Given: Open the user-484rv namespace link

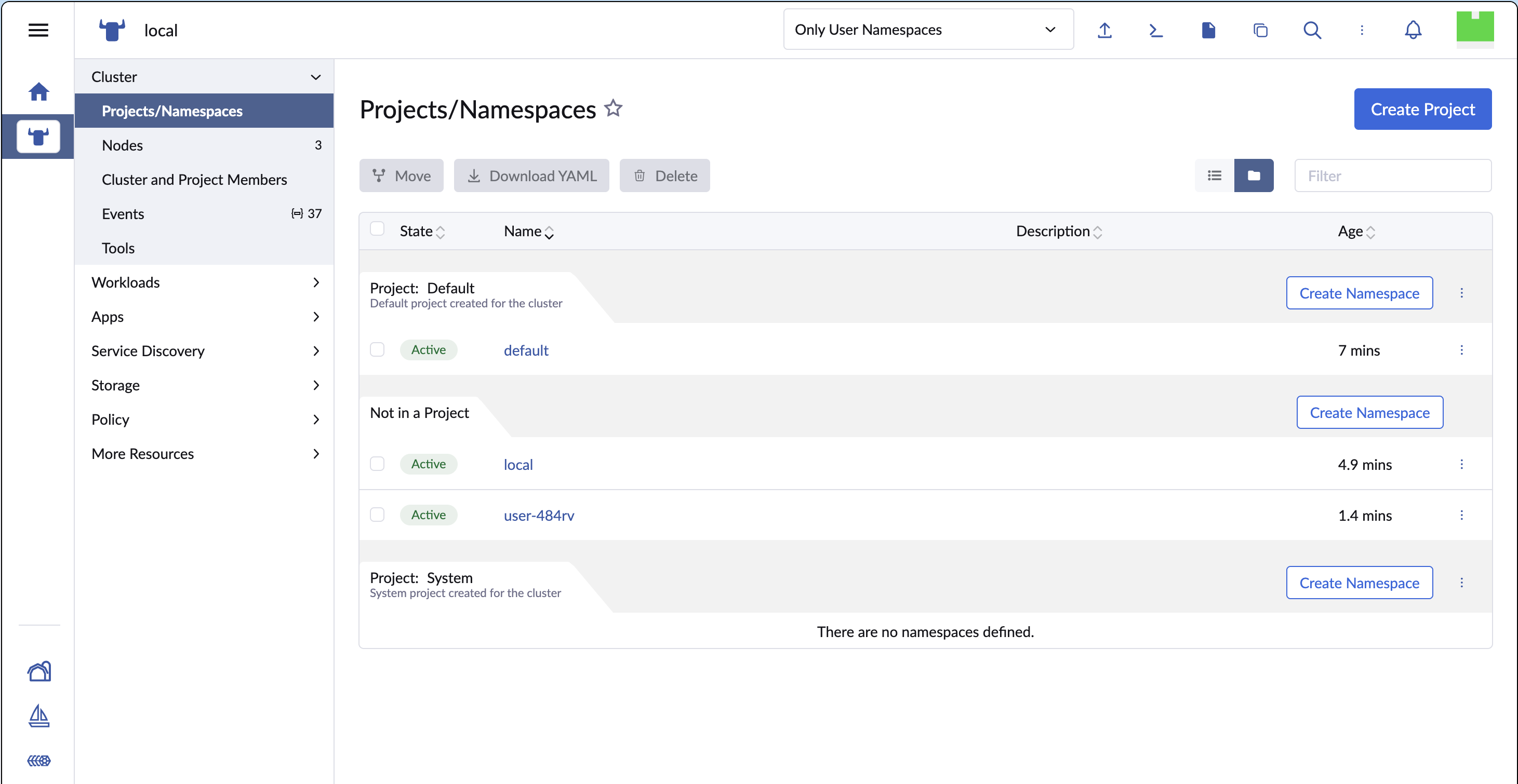Looking at the screenshot, I should (539, 516).
